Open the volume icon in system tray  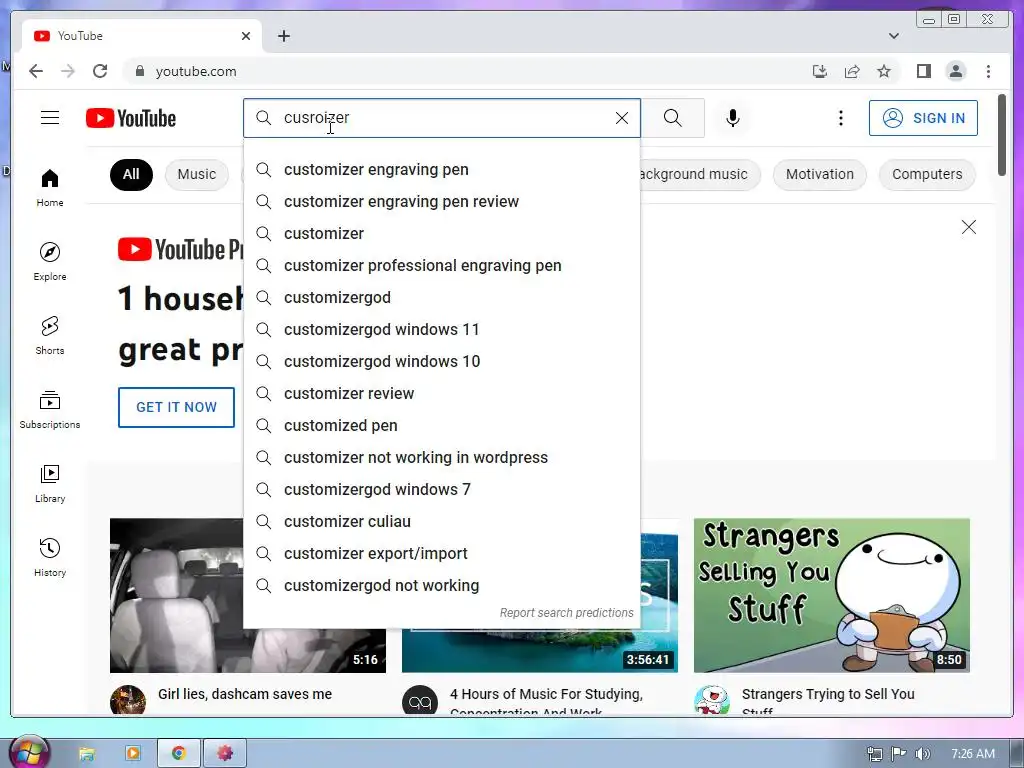(x=922, y=754)
